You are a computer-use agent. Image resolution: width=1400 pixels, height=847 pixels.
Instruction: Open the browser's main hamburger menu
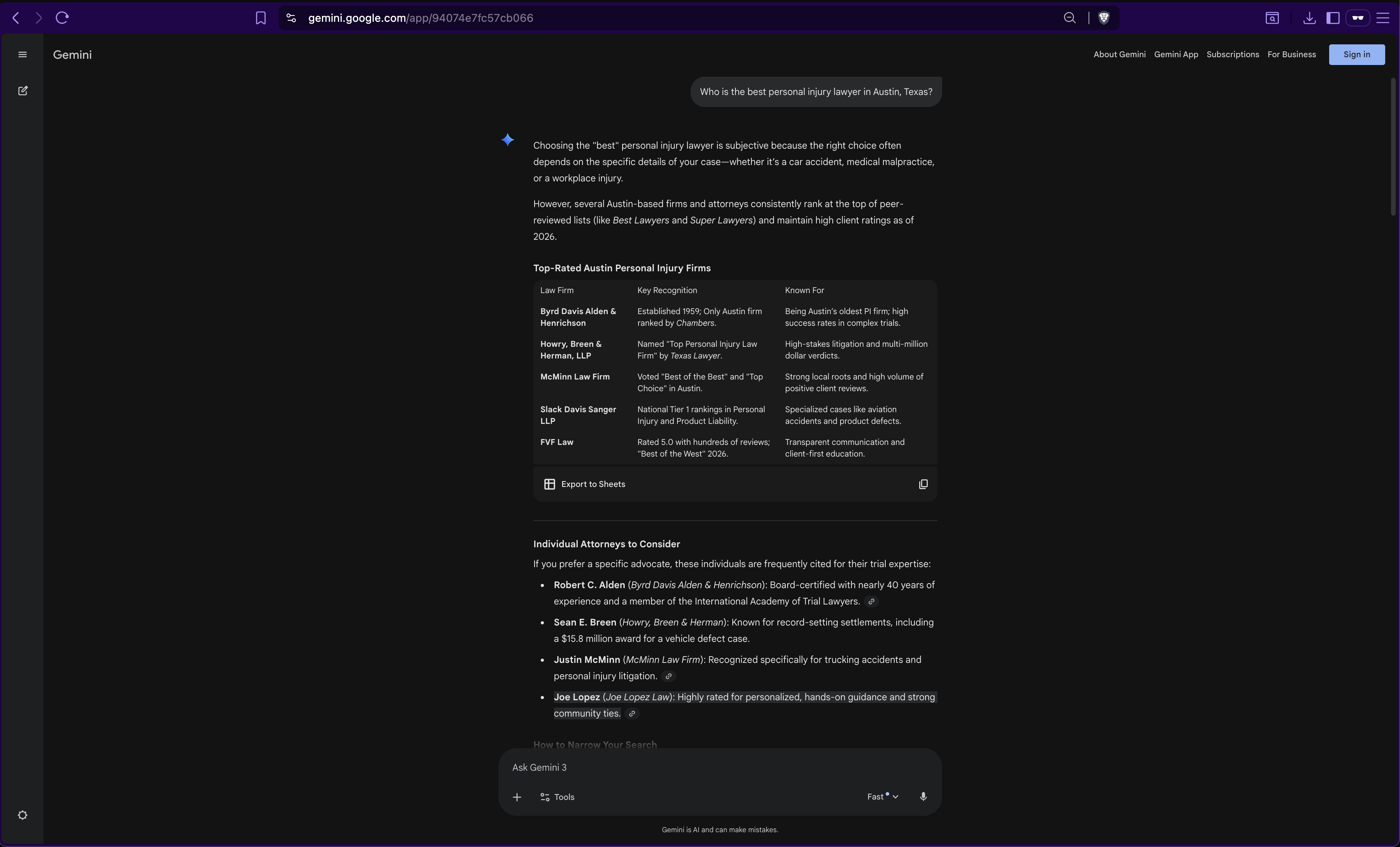point(1383,18)
